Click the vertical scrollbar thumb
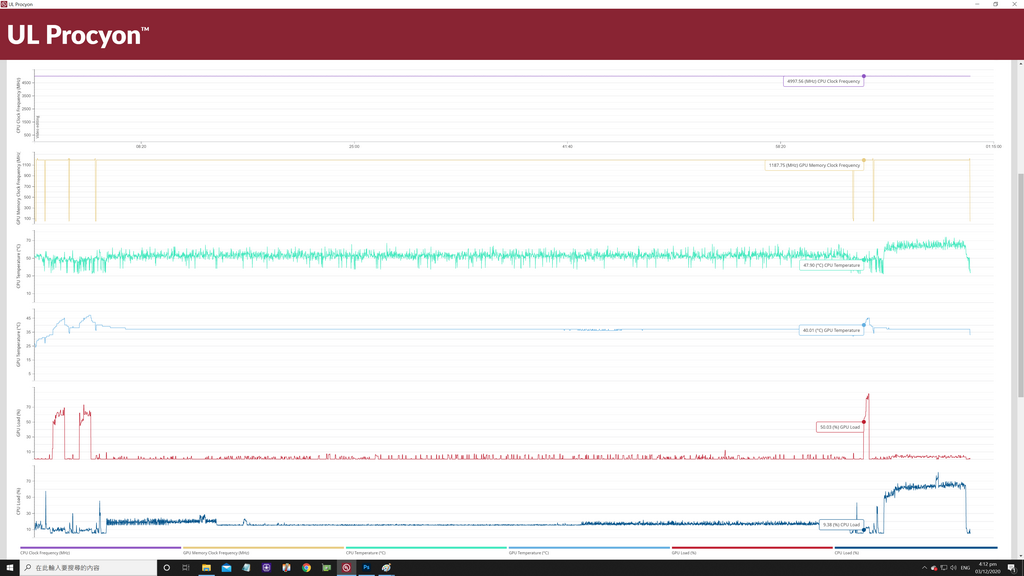This screenshot has height=576, width=1024. (1021, 285)
